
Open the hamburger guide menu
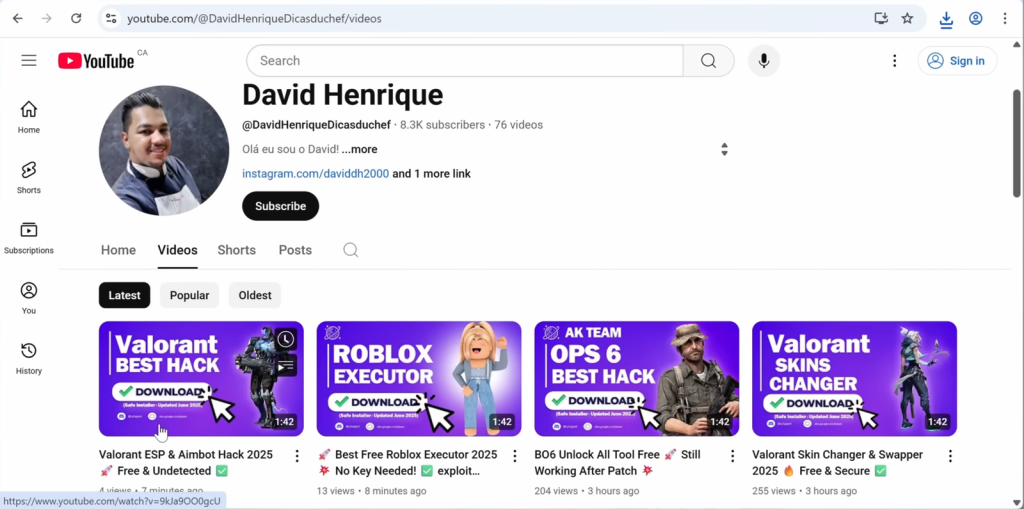pyautogui.click(x=29, y=61)
